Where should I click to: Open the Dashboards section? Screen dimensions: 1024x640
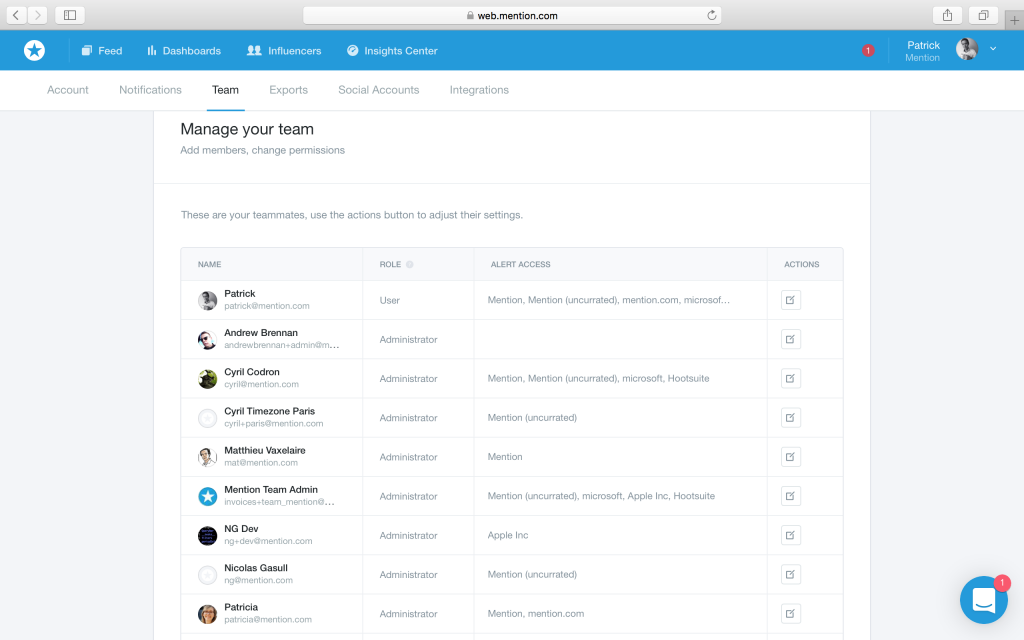pos(184,51)
